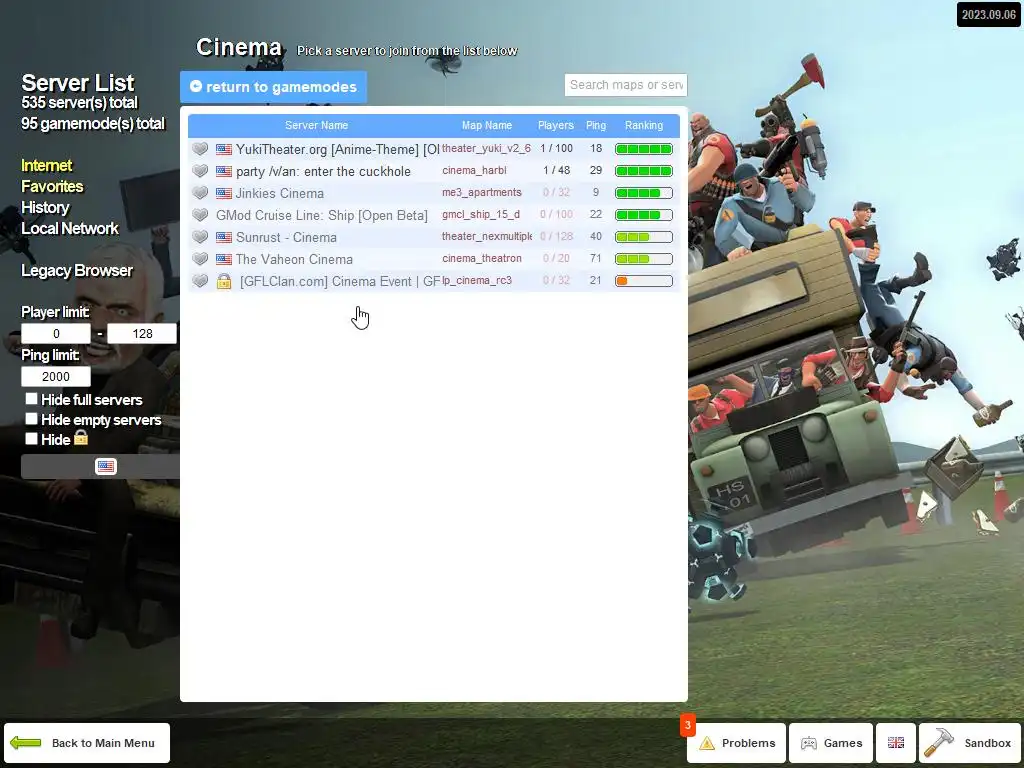1024x768 pixels.
Task: Favorite Jinkies Cinema with its heart icon
Action: point(200,193)
